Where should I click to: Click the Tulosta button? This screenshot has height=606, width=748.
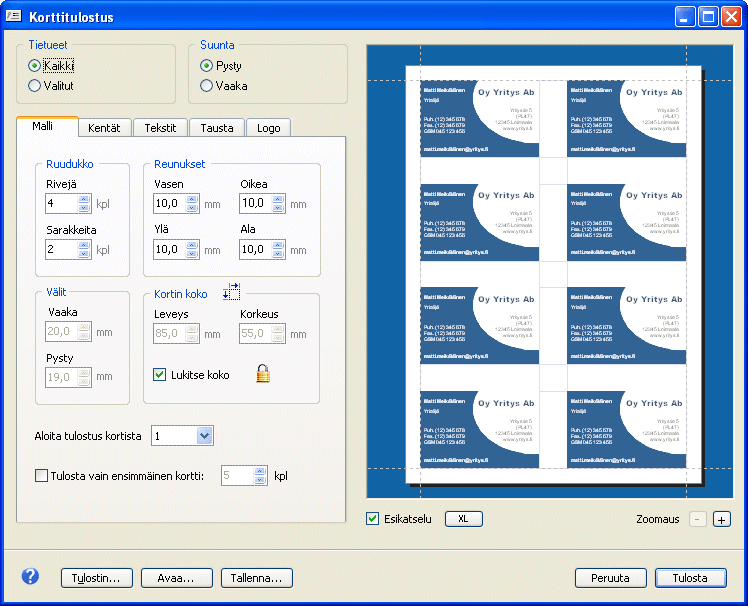690,578
